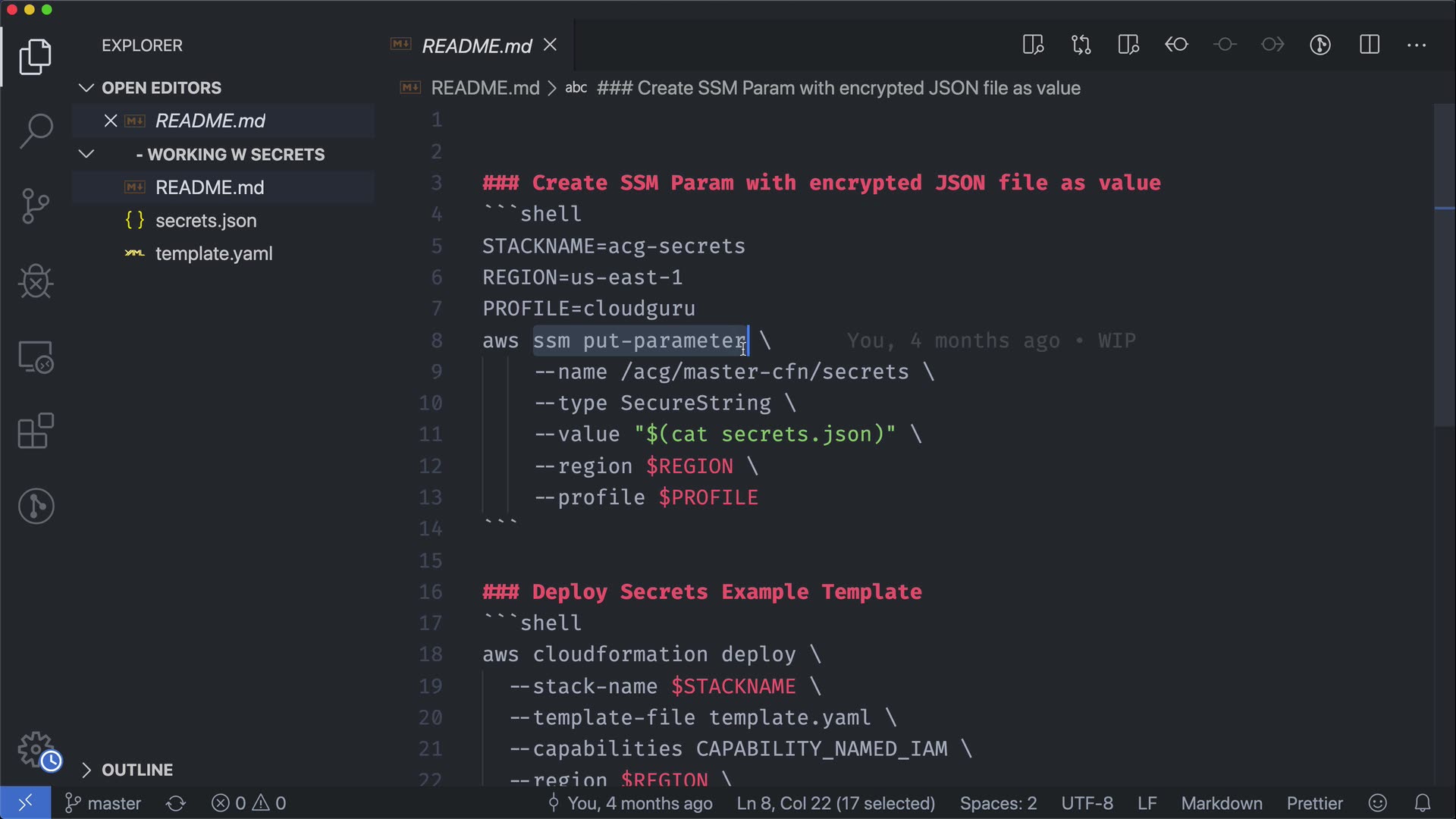Click the Markdown language mode selector
Viewport: 1456px width, 819px height.
1221,803
